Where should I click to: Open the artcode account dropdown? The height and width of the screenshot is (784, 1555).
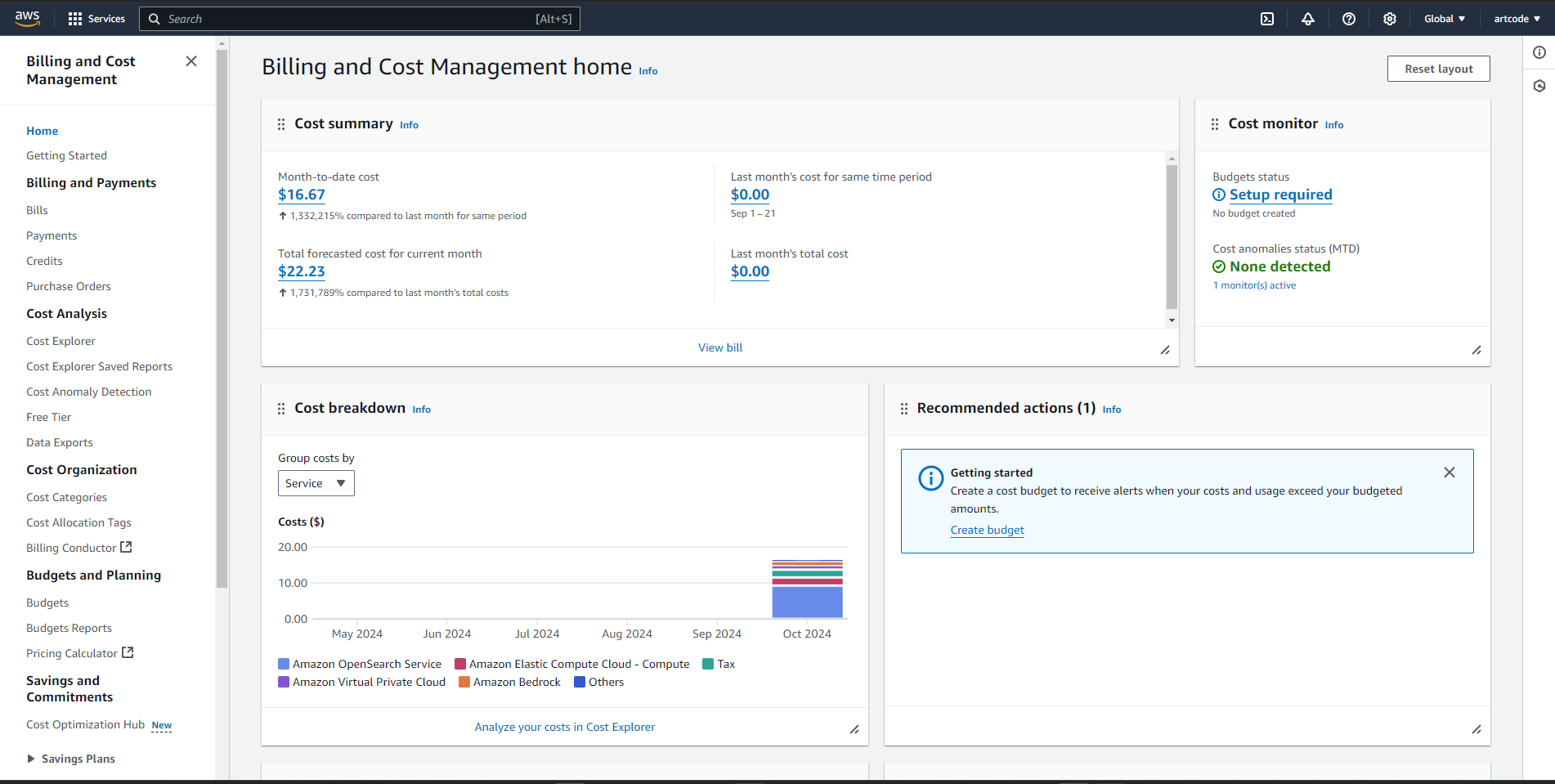point(1517,19)
